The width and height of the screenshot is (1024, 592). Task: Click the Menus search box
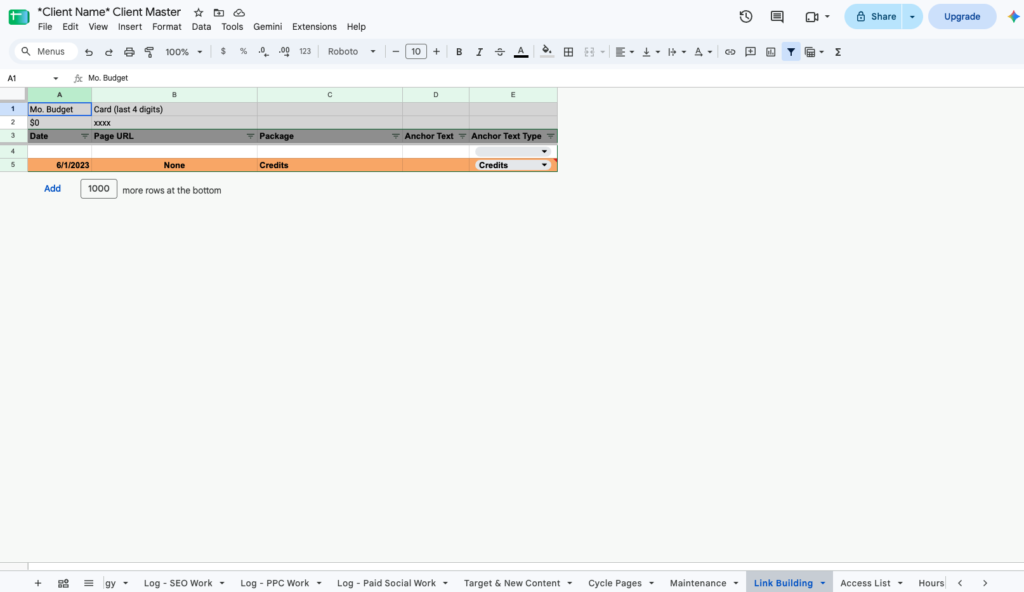44,52
